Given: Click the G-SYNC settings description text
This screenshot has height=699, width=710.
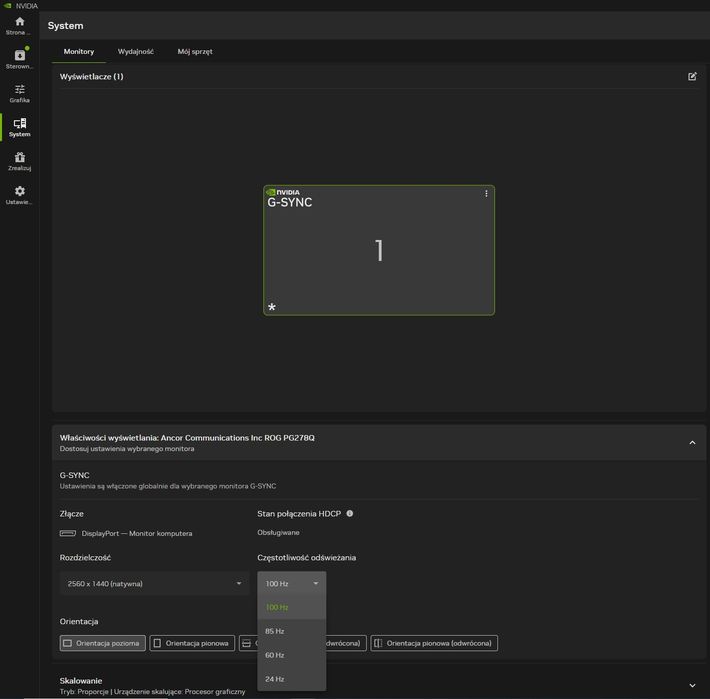Looking at the screenshot, I should click(x=168, y=486).
